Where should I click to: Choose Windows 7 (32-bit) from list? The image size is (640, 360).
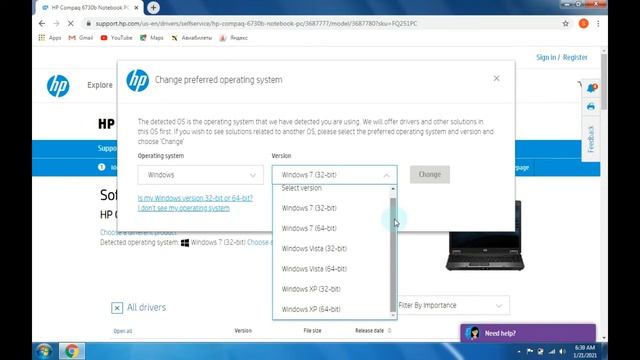click(331, 208)
